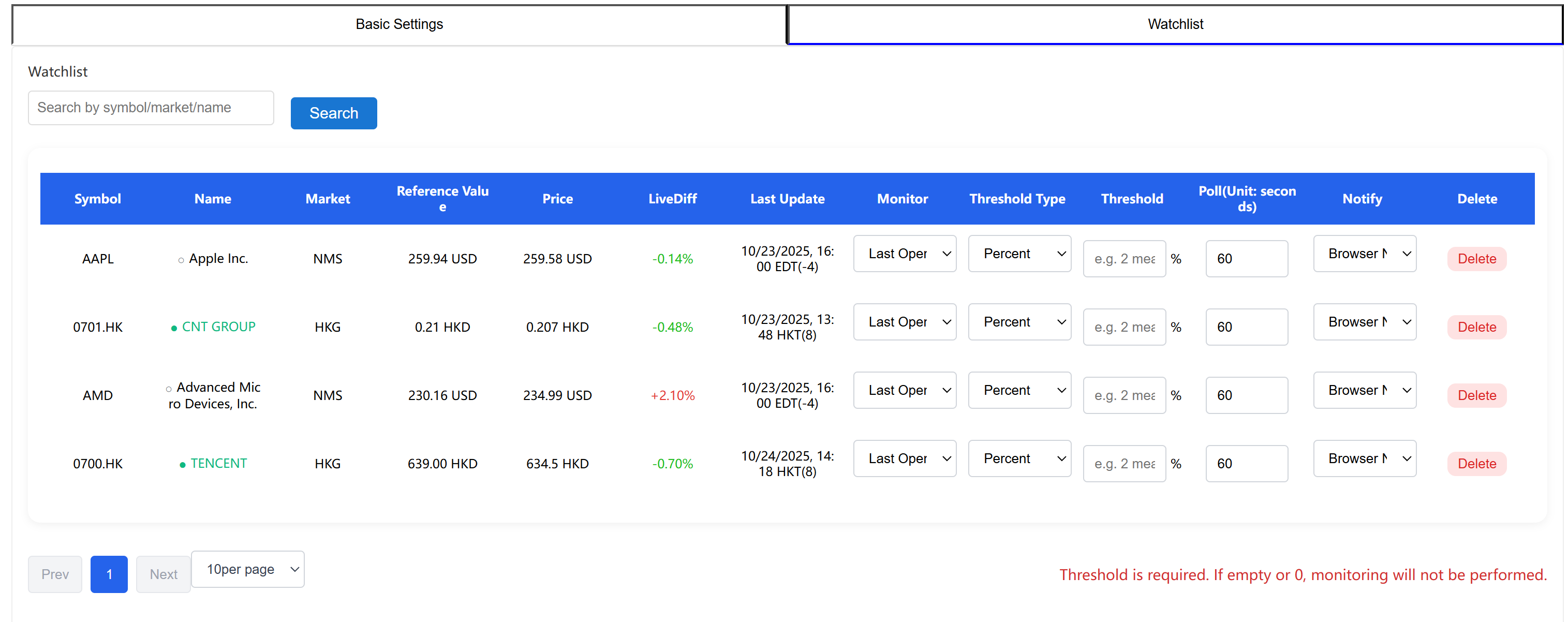Screen dimensions: 1568x622
Task: Click the Search button
Action: (334, 113)
